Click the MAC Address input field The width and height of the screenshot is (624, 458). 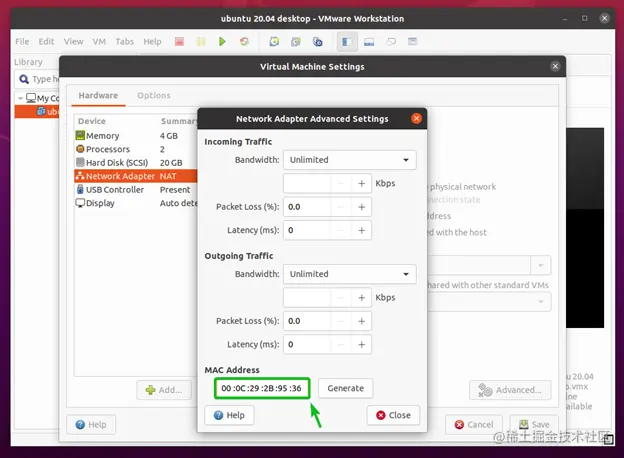[x=262, y=388]
